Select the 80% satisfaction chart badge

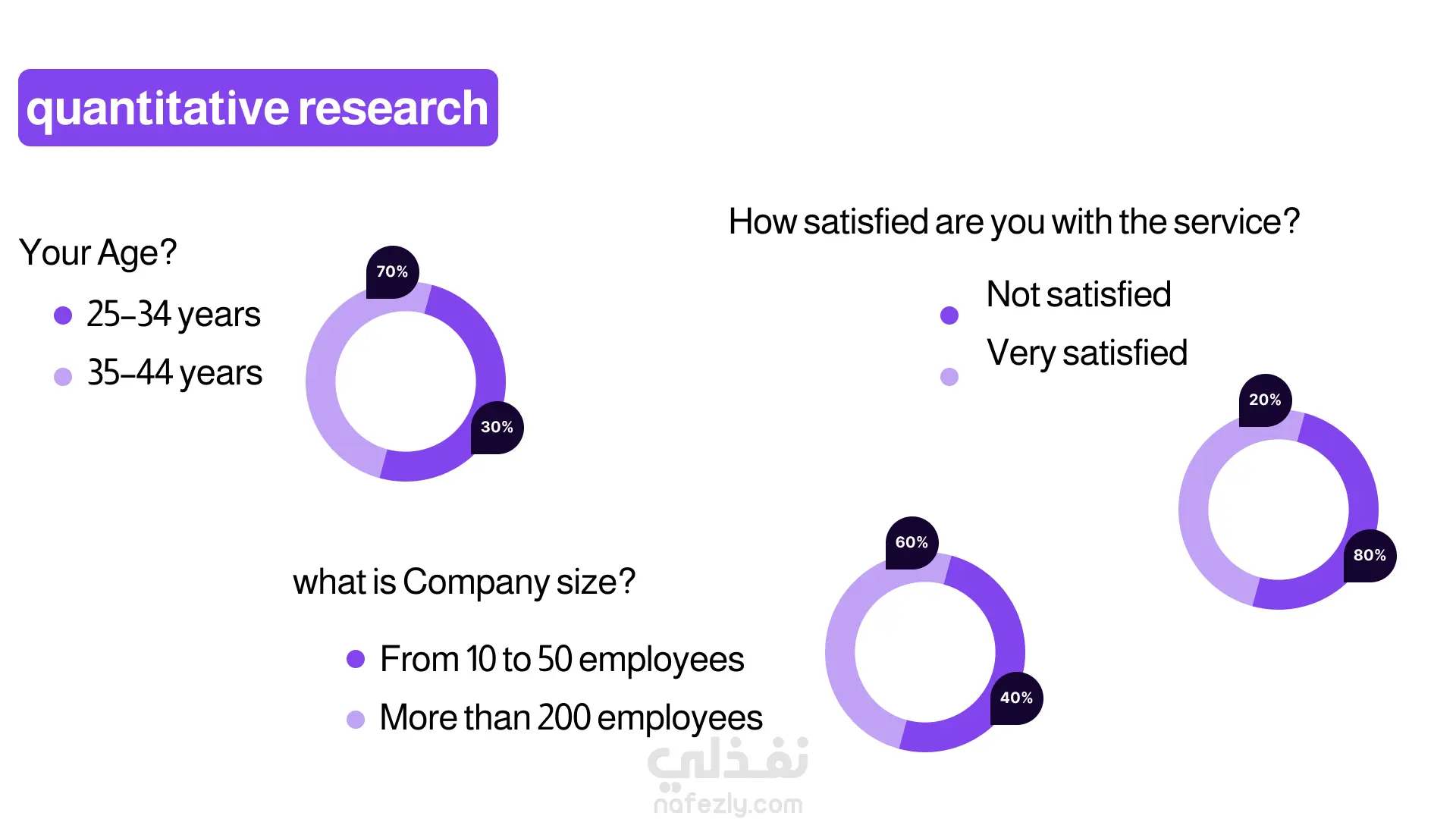[x=1370, y=555]
